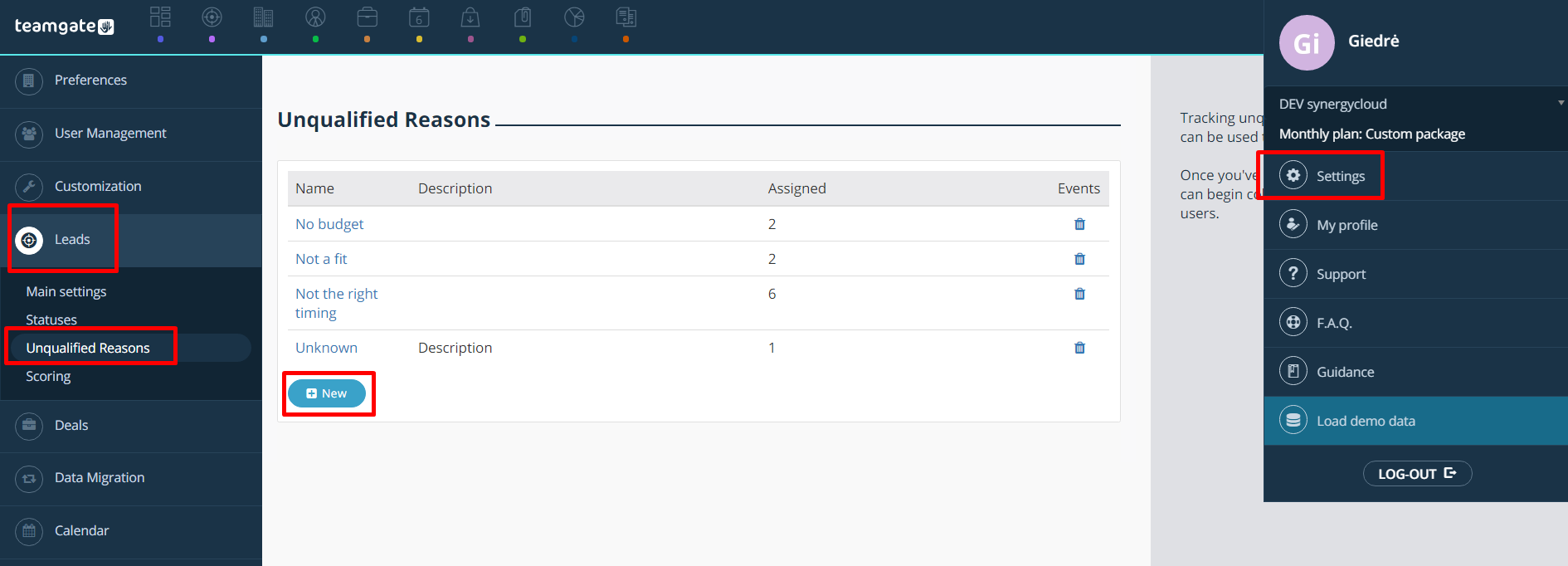Delete 'Not the right timing' with trash icon

pyautogui.click(x=1079, y=294)
